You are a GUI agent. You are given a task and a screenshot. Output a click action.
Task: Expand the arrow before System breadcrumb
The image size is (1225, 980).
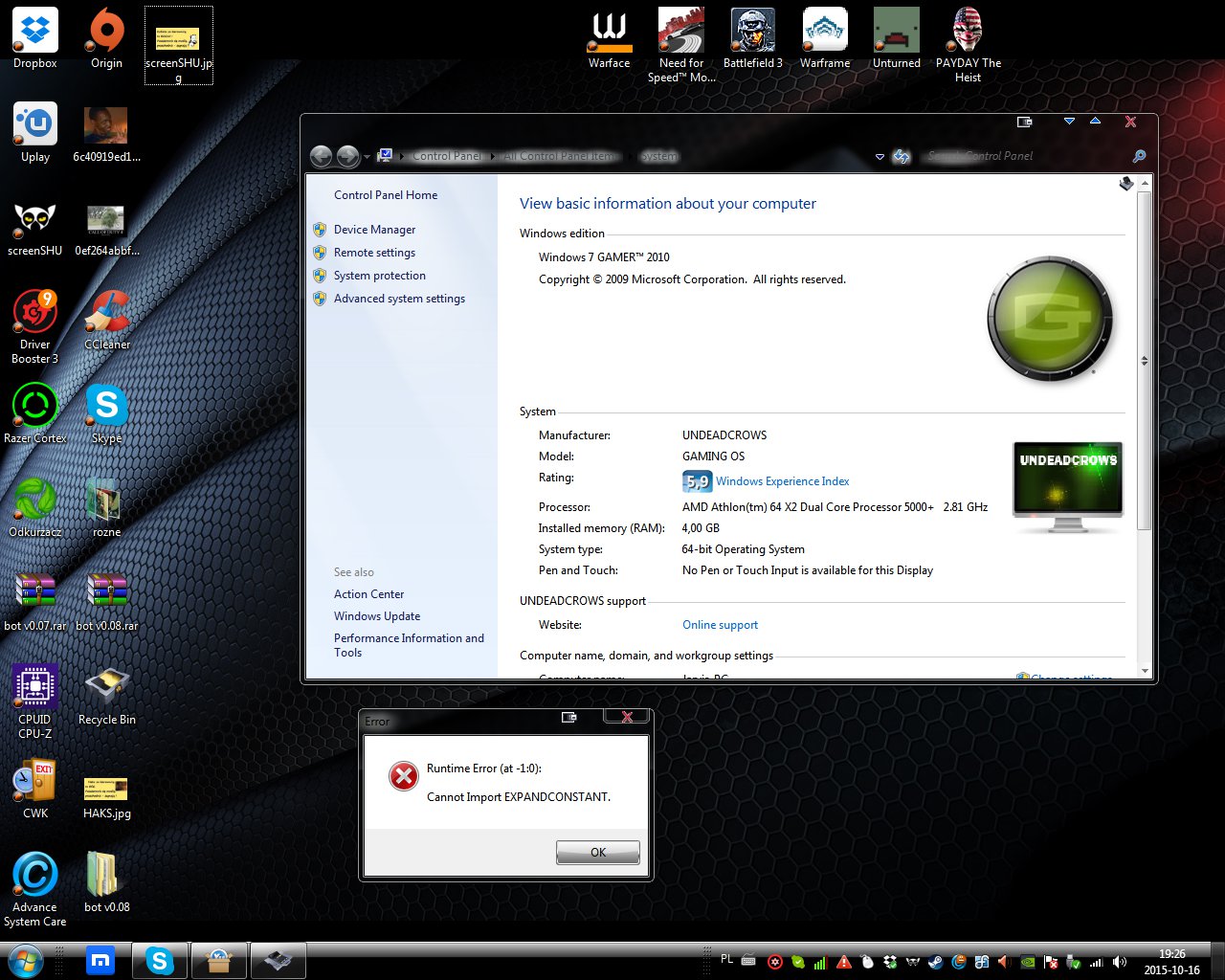tap(633, 156)
